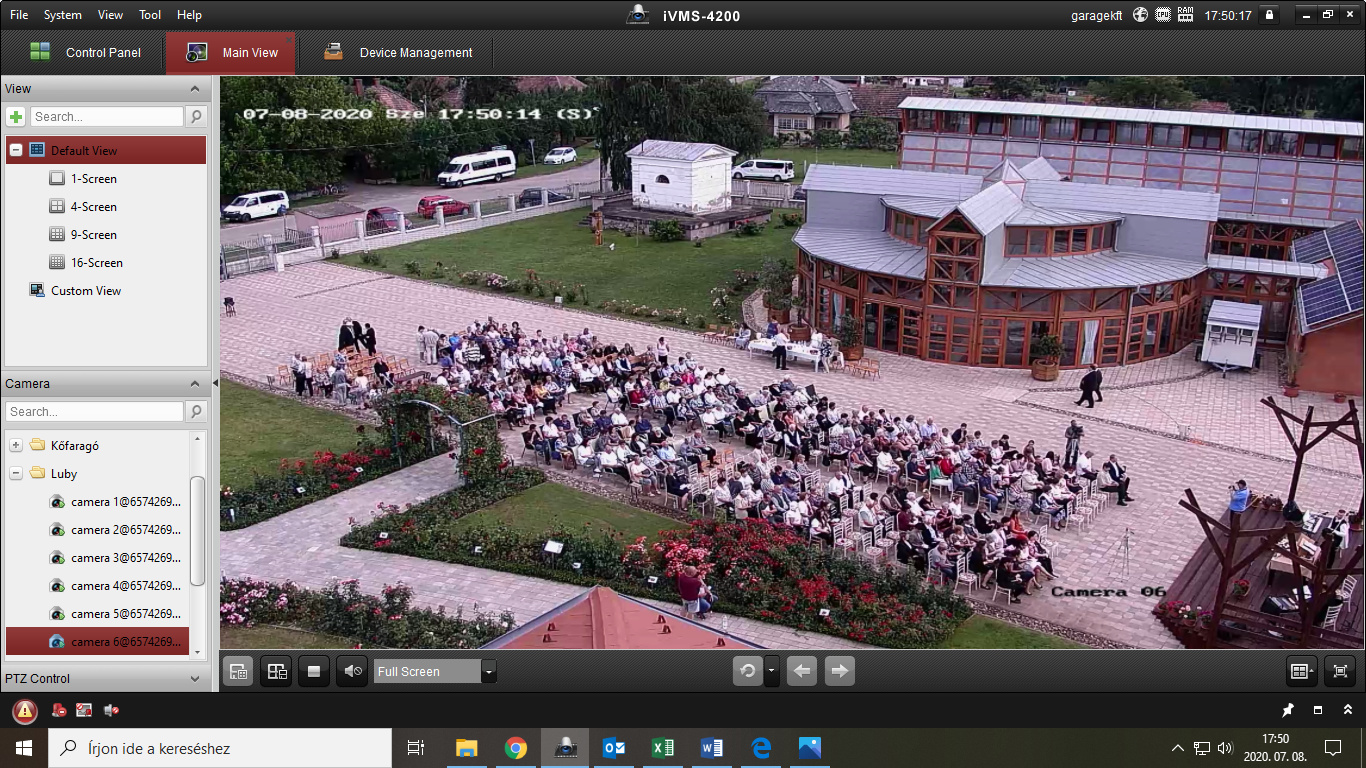Switch to the Control Panel tab
Viewport: 1366px width, 768px height.
(x=84, y=52)
